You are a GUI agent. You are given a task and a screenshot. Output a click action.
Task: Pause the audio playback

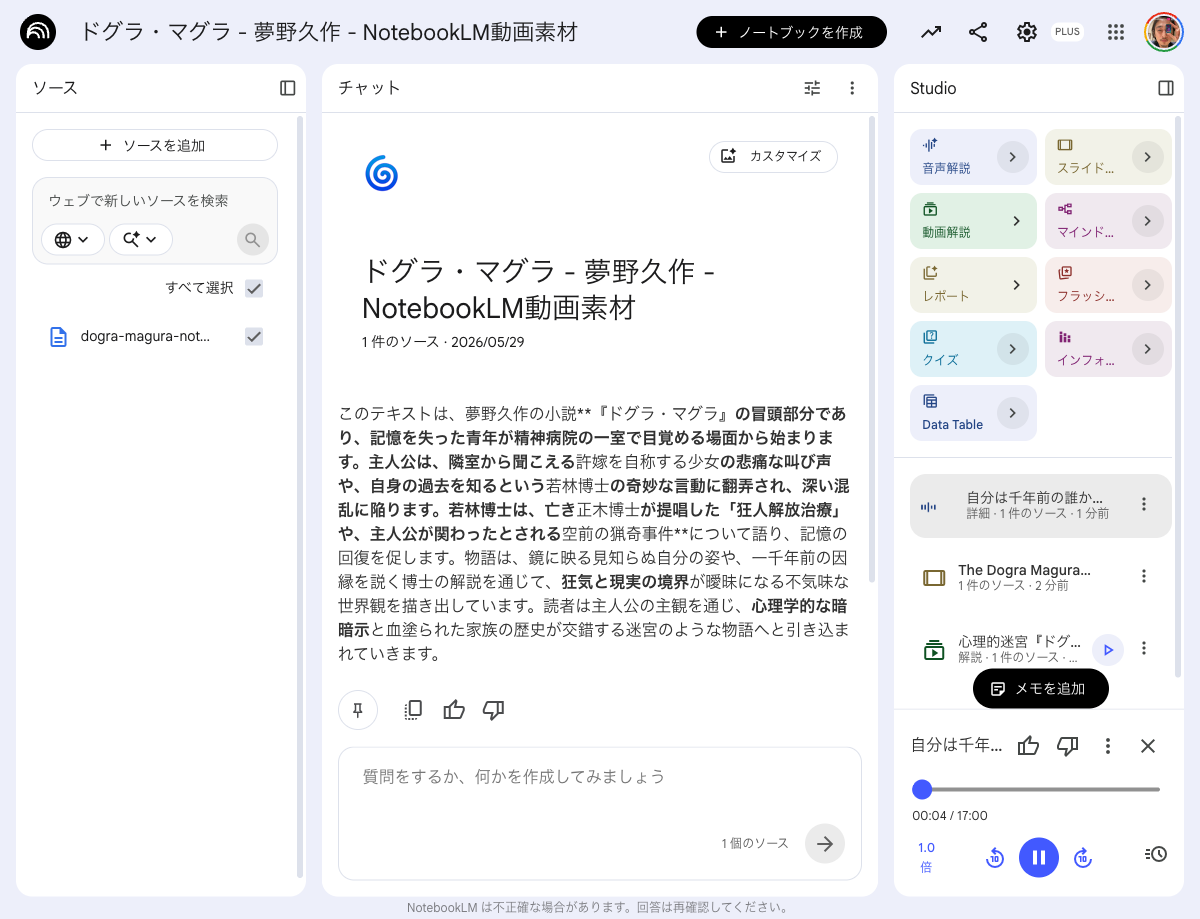point(1038,857)
